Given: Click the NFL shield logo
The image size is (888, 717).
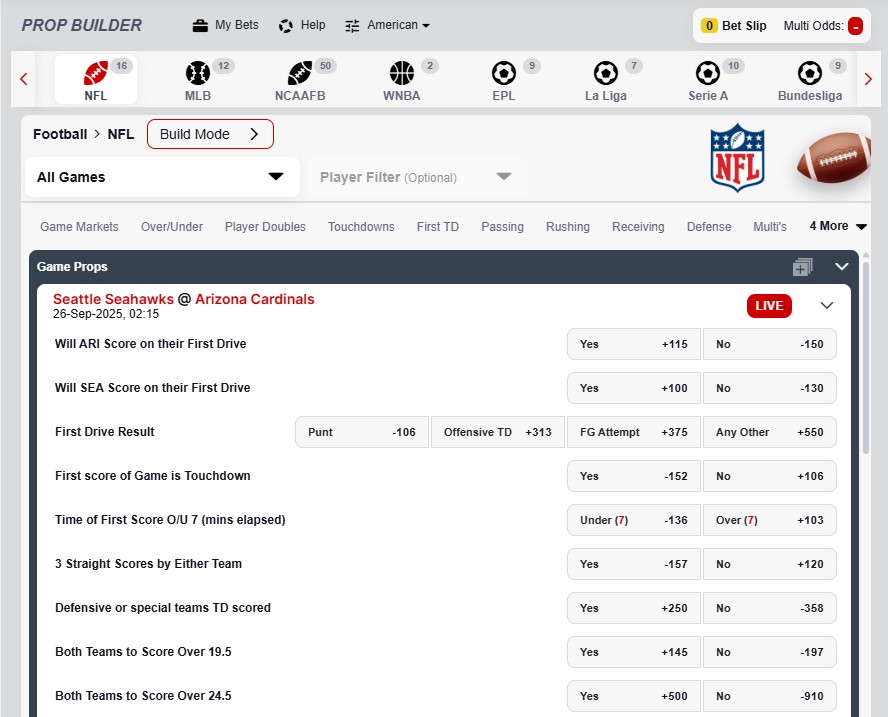Looking at the screenshot, I should click(737, 158).
